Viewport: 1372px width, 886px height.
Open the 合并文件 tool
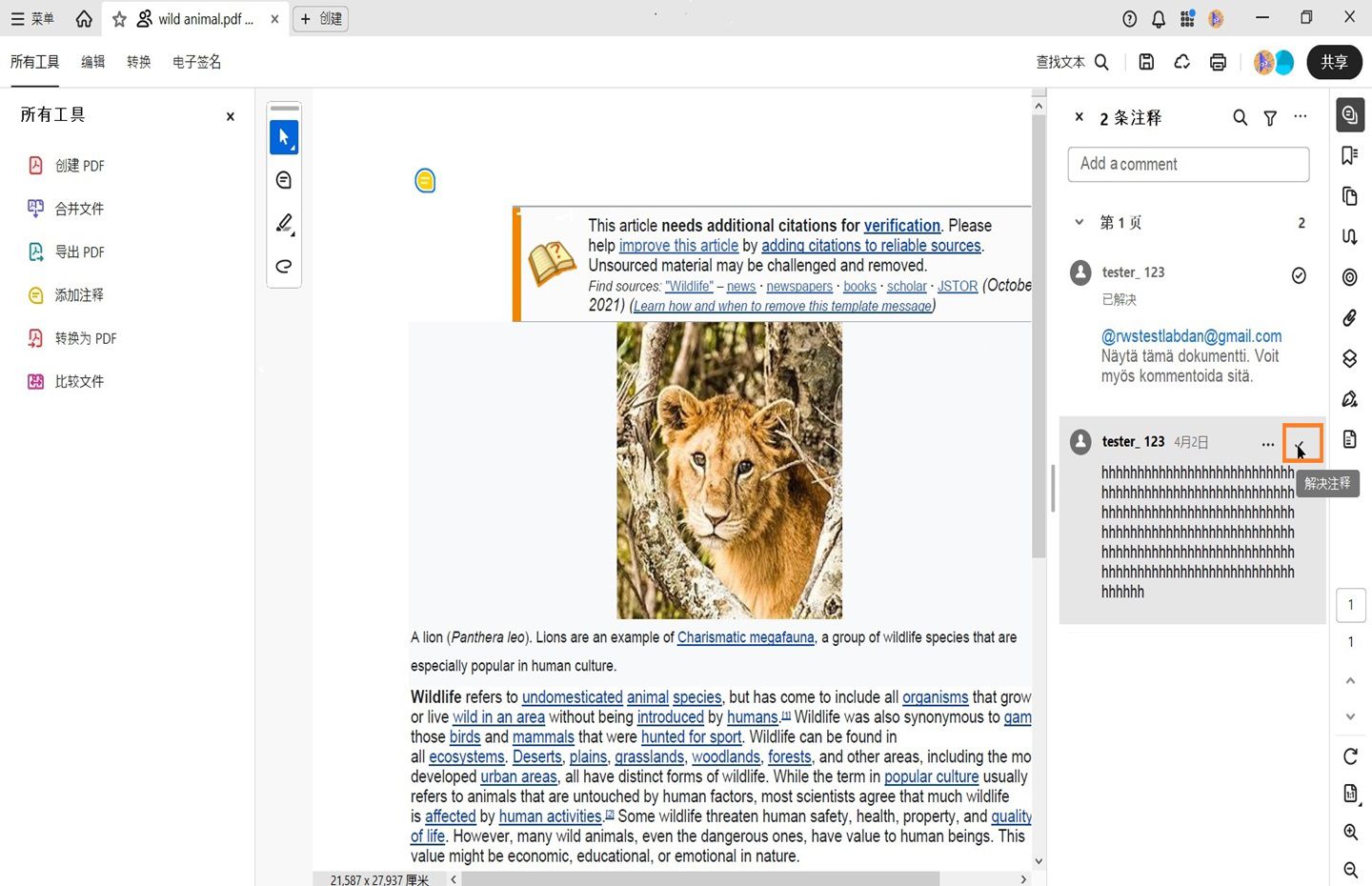(x=66, y=209)
